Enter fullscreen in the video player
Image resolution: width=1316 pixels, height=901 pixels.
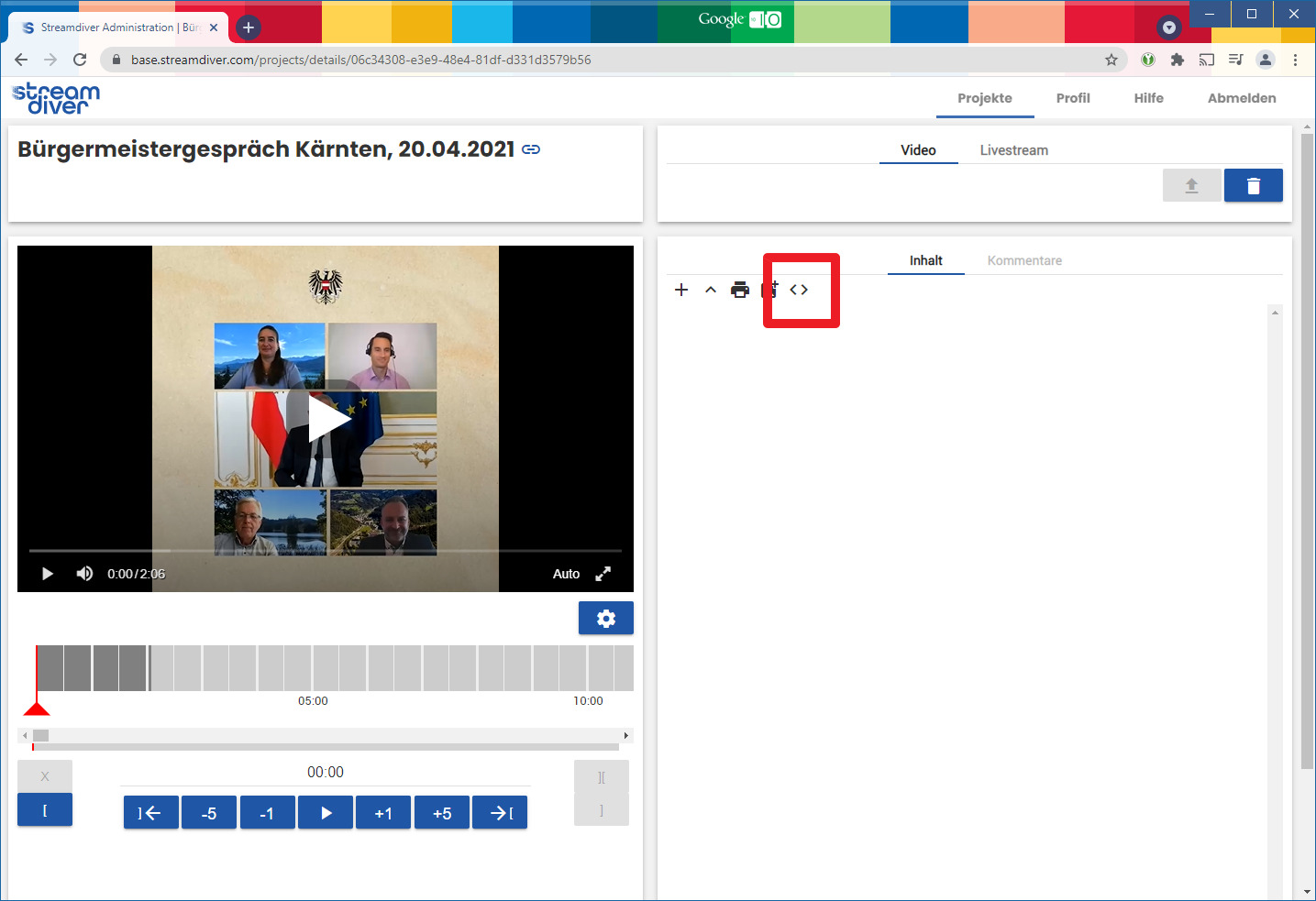(603, 574)
